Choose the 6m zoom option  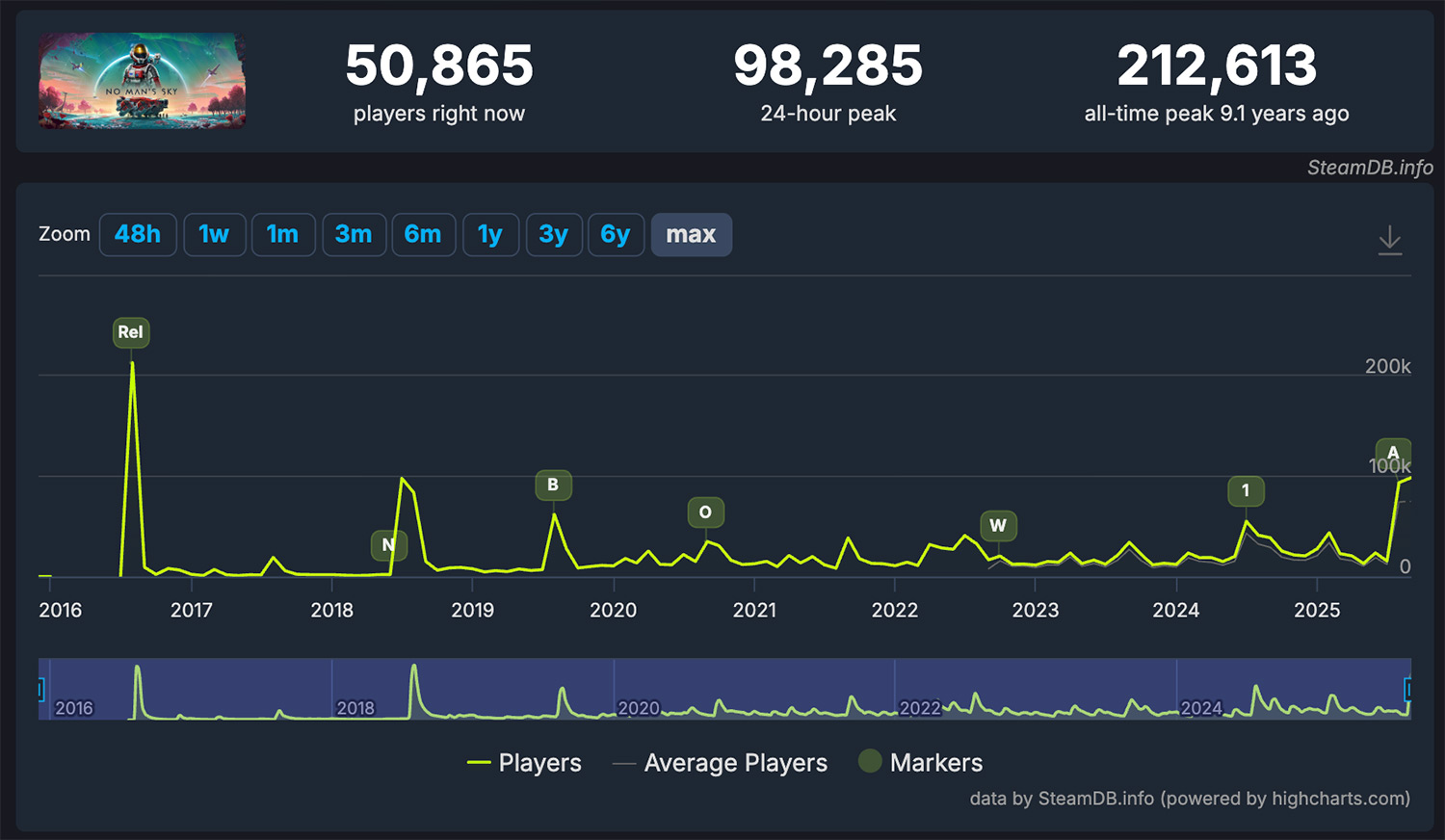(x=423, y=235)
